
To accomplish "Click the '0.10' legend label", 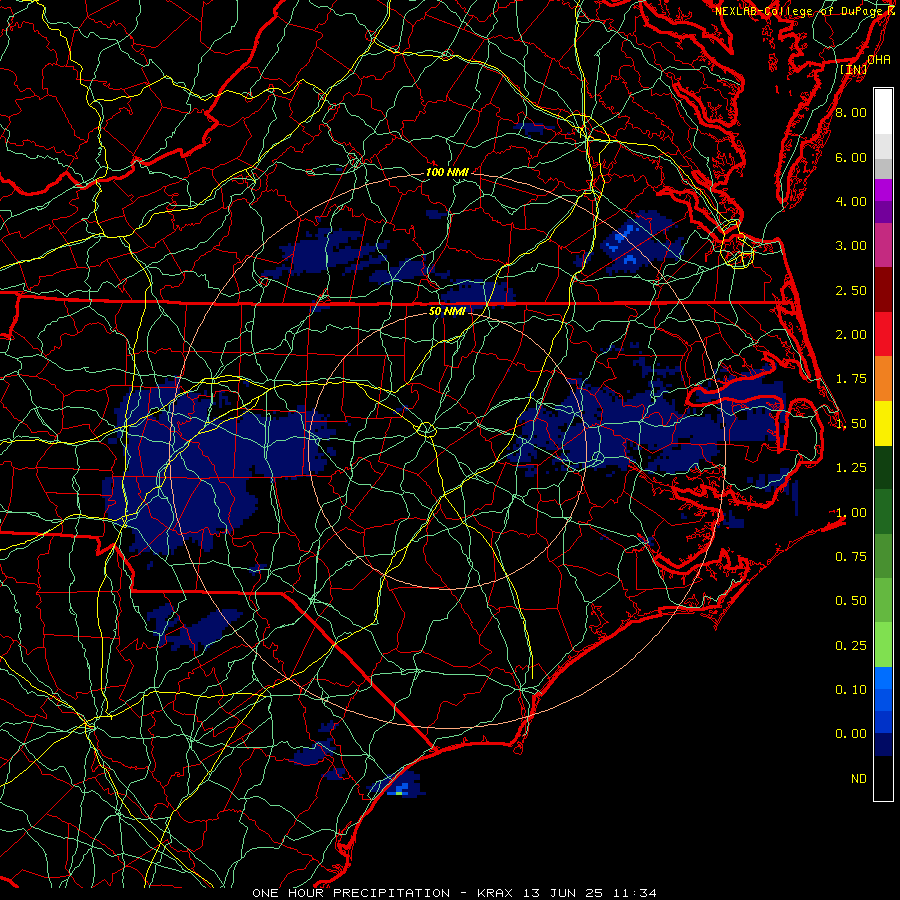I will (x=851, y=690).
